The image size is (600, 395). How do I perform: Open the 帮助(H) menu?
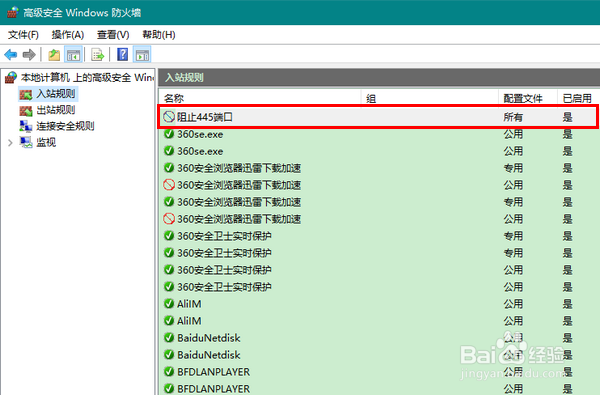click(159, 35)
